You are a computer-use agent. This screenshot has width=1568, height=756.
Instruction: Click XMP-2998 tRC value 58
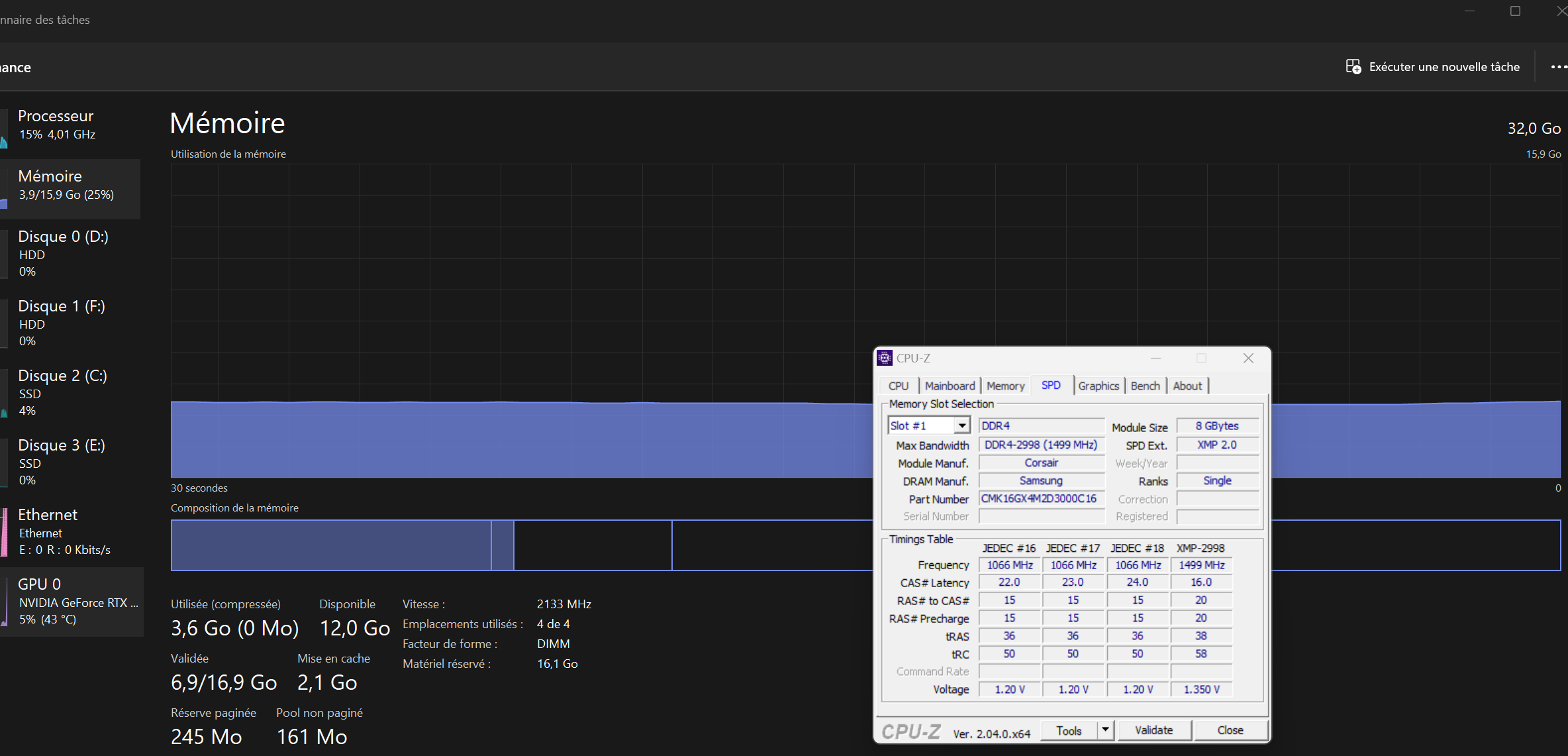[x=1201, y=653]
